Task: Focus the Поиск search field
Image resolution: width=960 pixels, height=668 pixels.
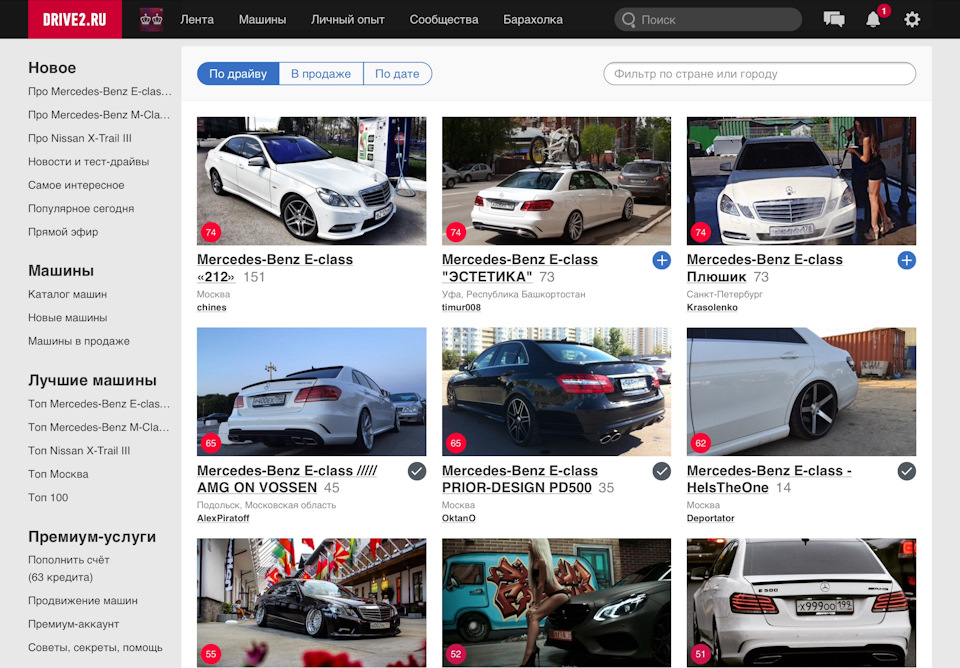Action: [708, 20]
